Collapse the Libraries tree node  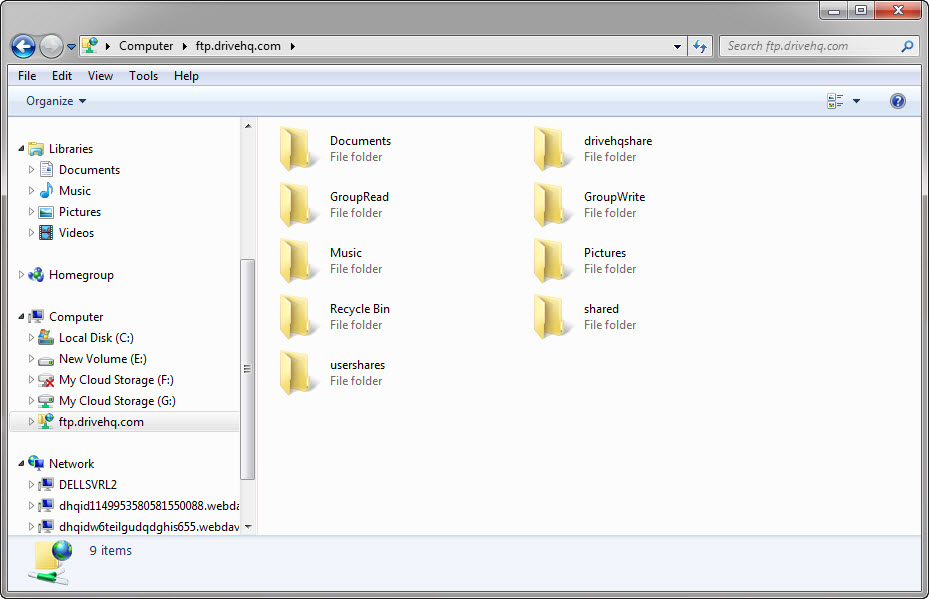tap(22, 149)
